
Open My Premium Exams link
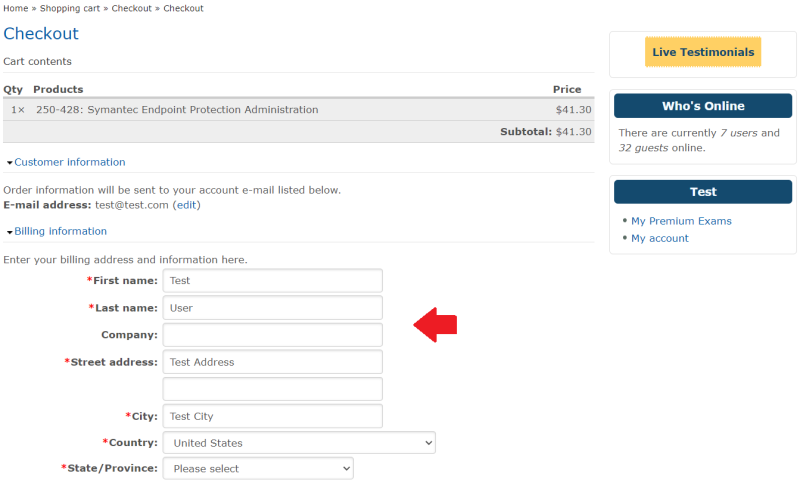click(x=681, y=221)
